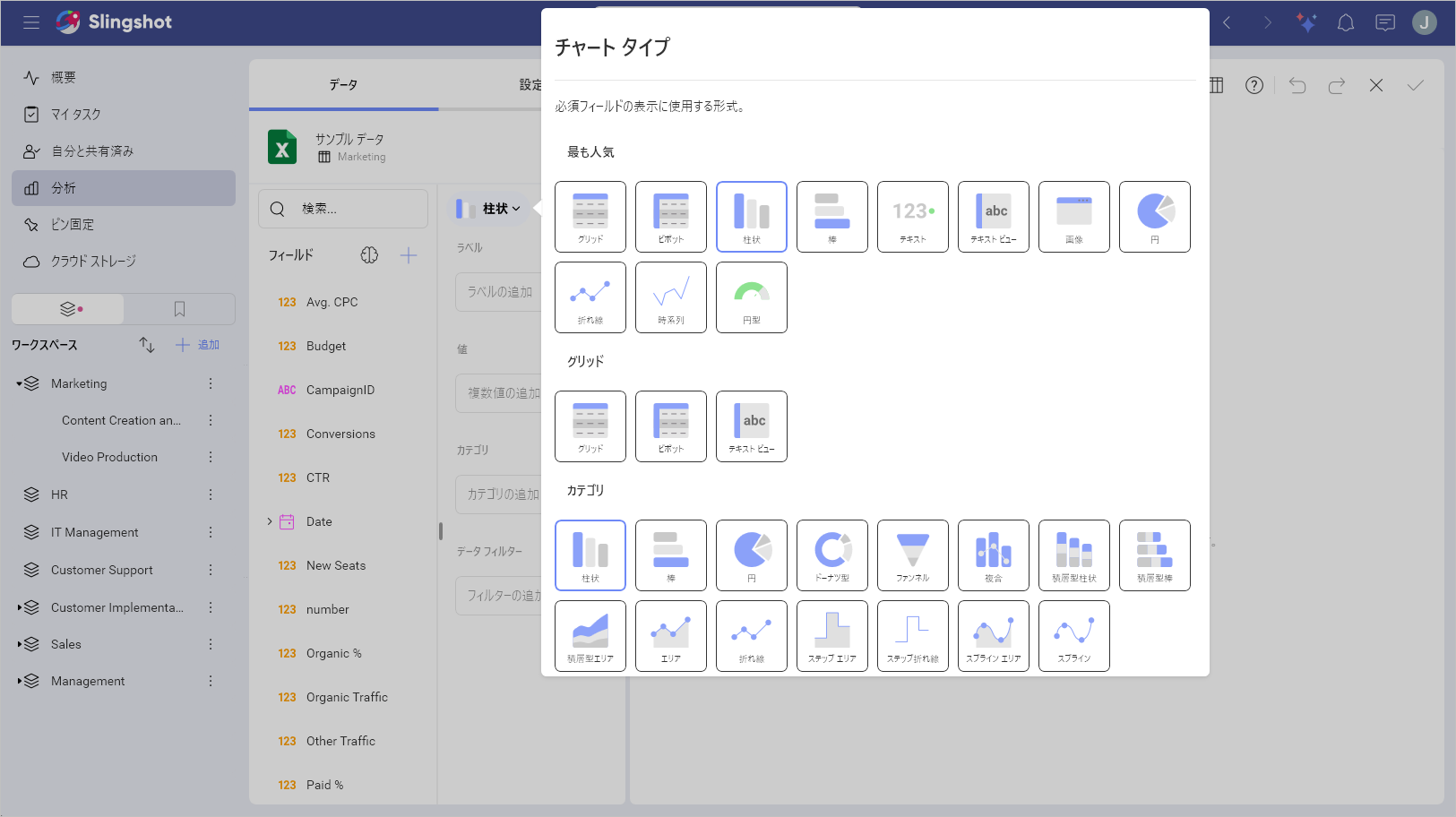Open Marketing workspace more options
The image size is (1456, 817).
[211, 383]
